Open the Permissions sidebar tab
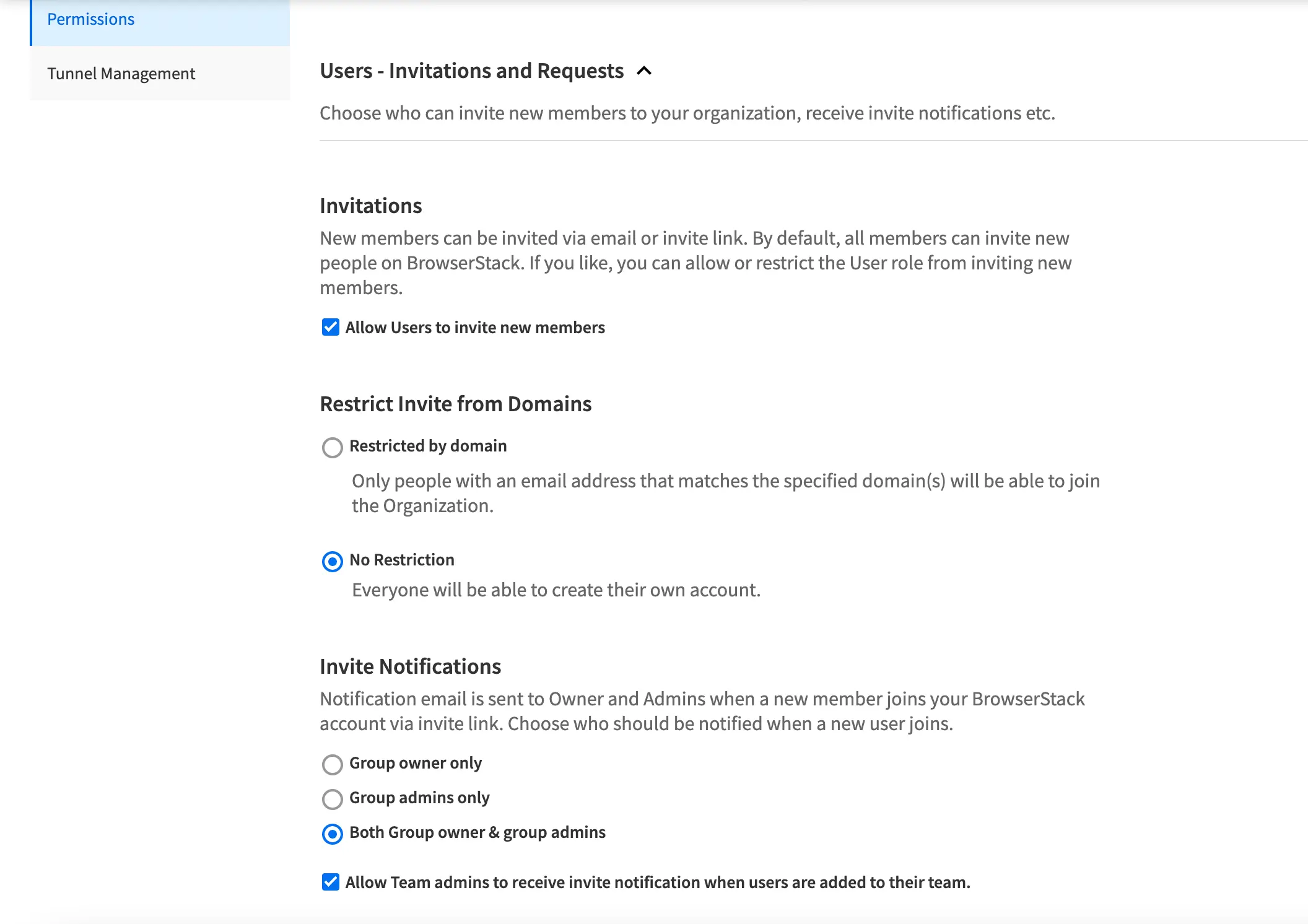 (91, 20)
